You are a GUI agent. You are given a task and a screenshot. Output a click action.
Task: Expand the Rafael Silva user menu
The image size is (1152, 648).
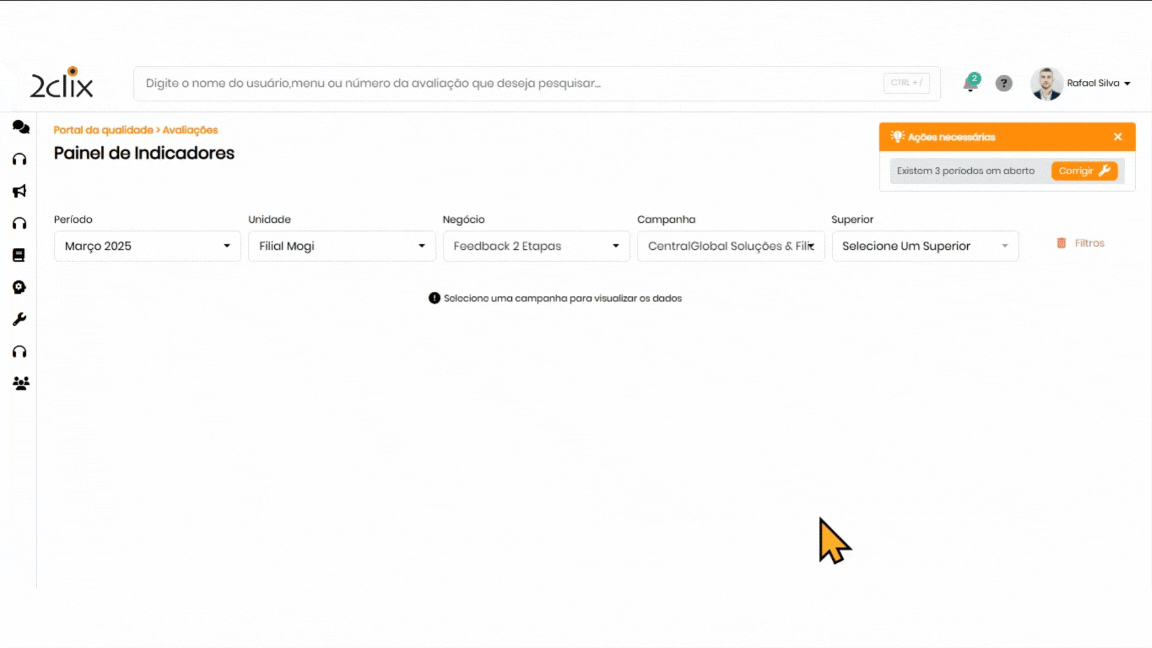point(1098,84)
